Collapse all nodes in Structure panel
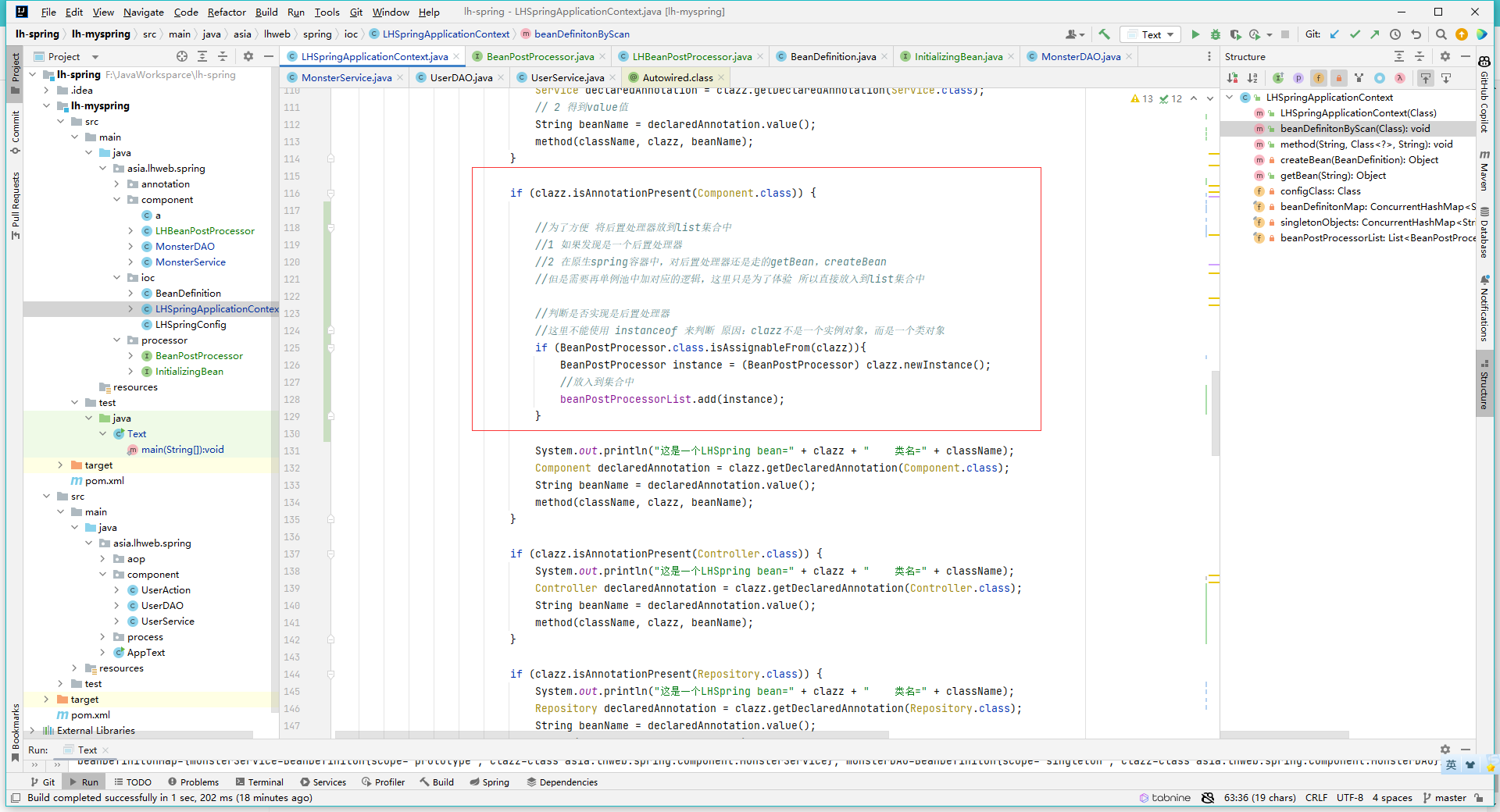1500x812 pixels. click(x=1420, y=56)
